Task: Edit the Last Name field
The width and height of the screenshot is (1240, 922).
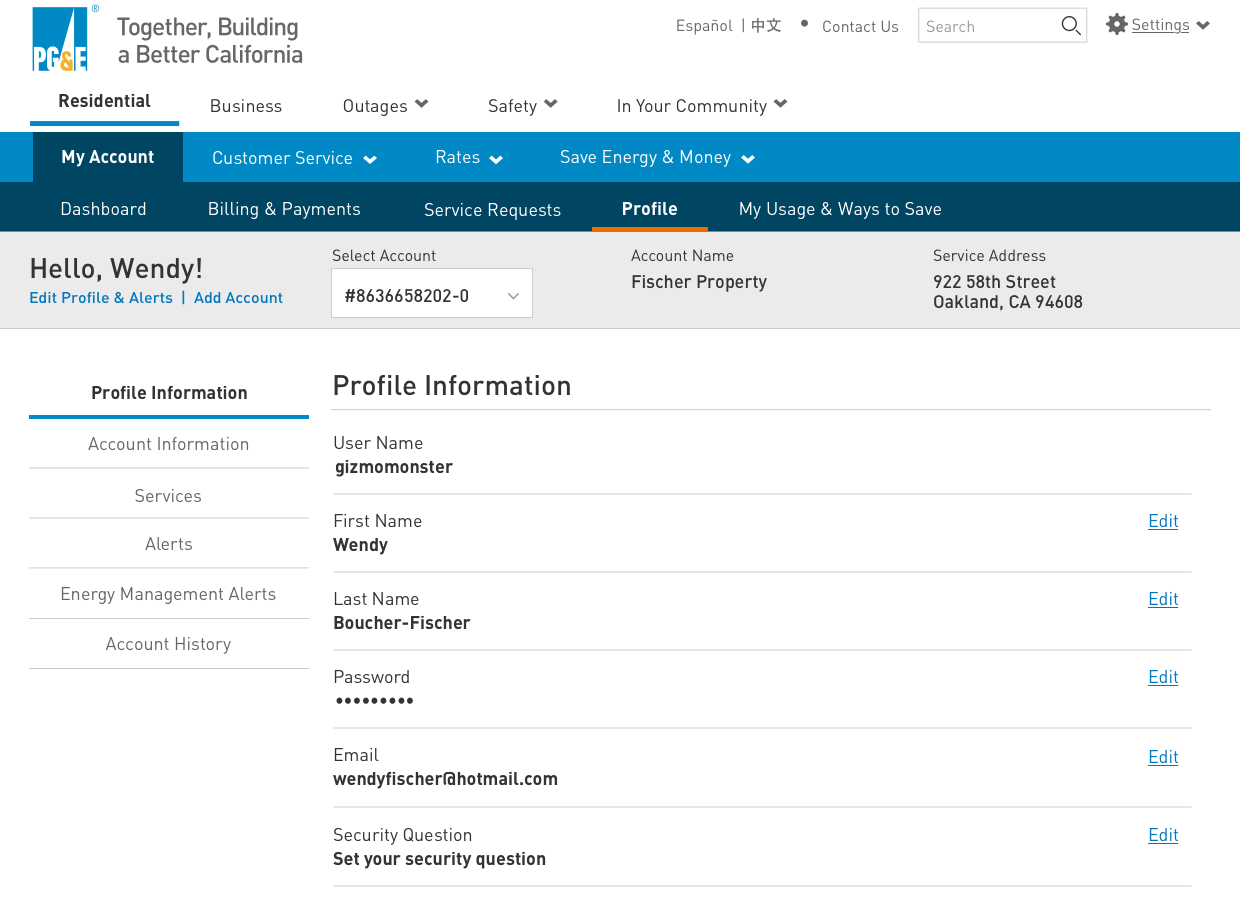Action: click(1163, 599)
